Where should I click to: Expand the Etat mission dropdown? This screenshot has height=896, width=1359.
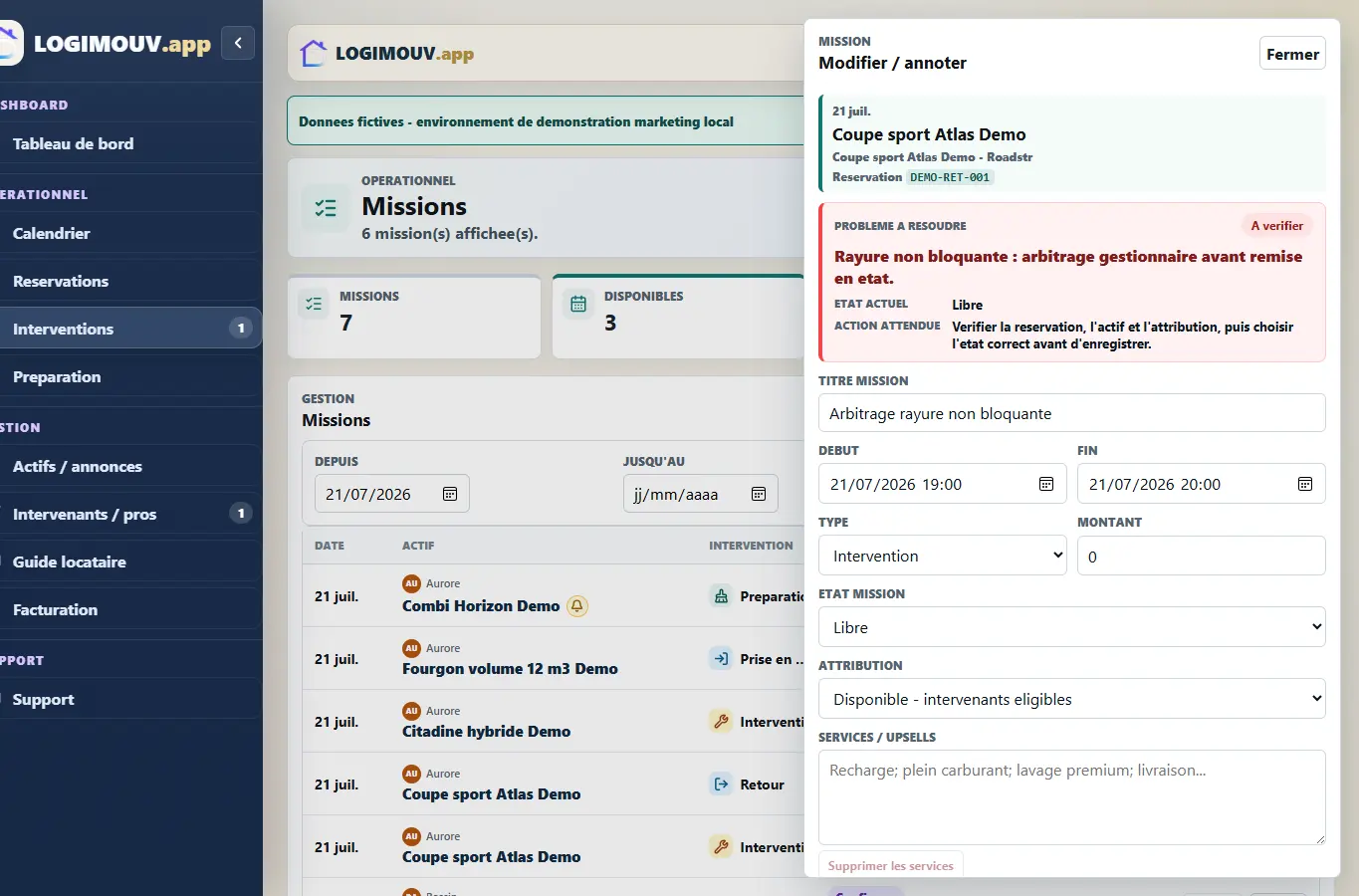point(1072,627)
